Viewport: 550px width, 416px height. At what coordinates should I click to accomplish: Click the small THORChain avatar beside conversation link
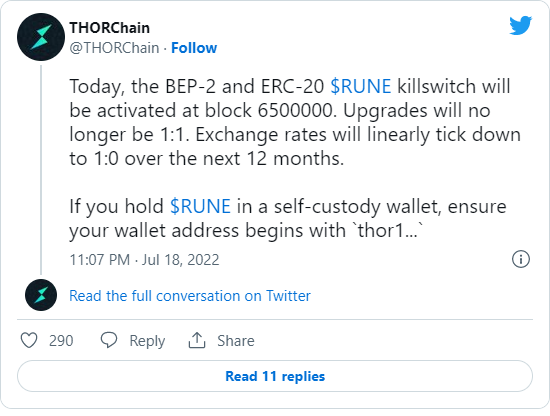(41, 295)
